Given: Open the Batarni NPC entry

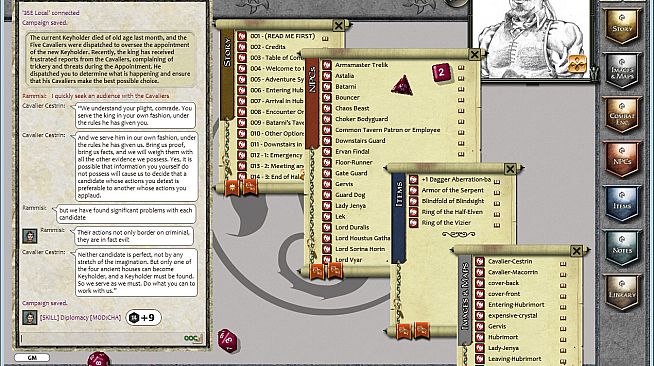Looking at the screenshot, I should (346, 87).
